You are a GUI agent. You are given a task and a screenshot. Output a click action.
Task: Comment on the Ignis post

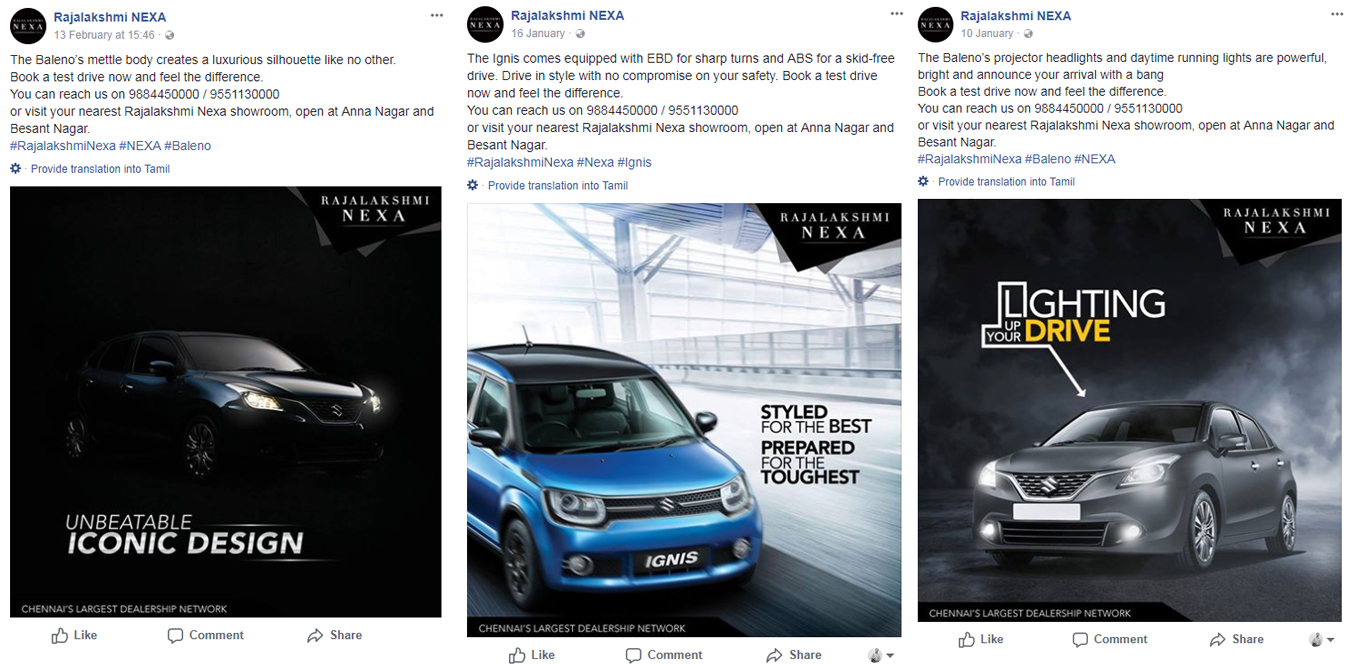click(x=664, y=655)
